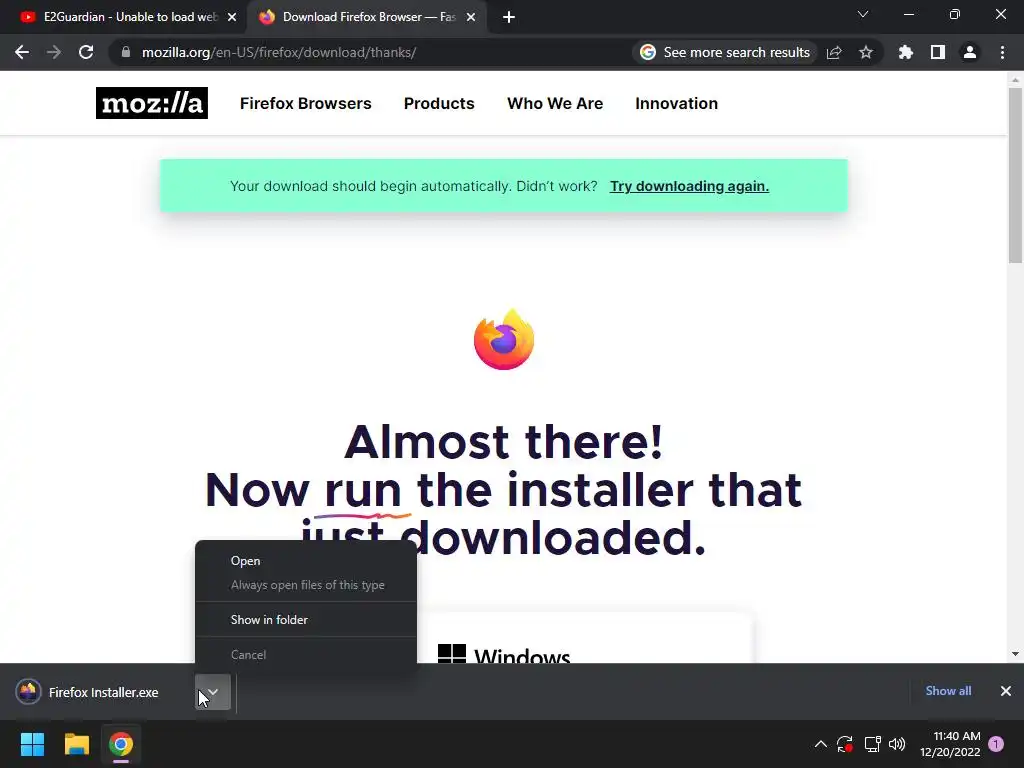Go back with the browser back arrow

22,52
